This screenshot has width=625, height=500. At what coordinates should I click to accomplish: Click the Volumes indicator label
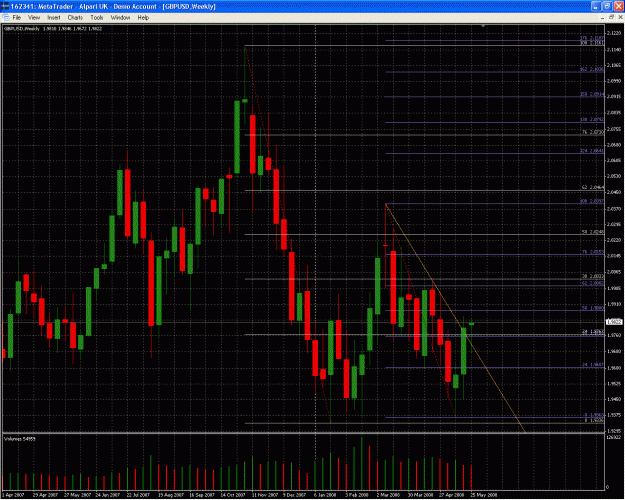[20, 439]
